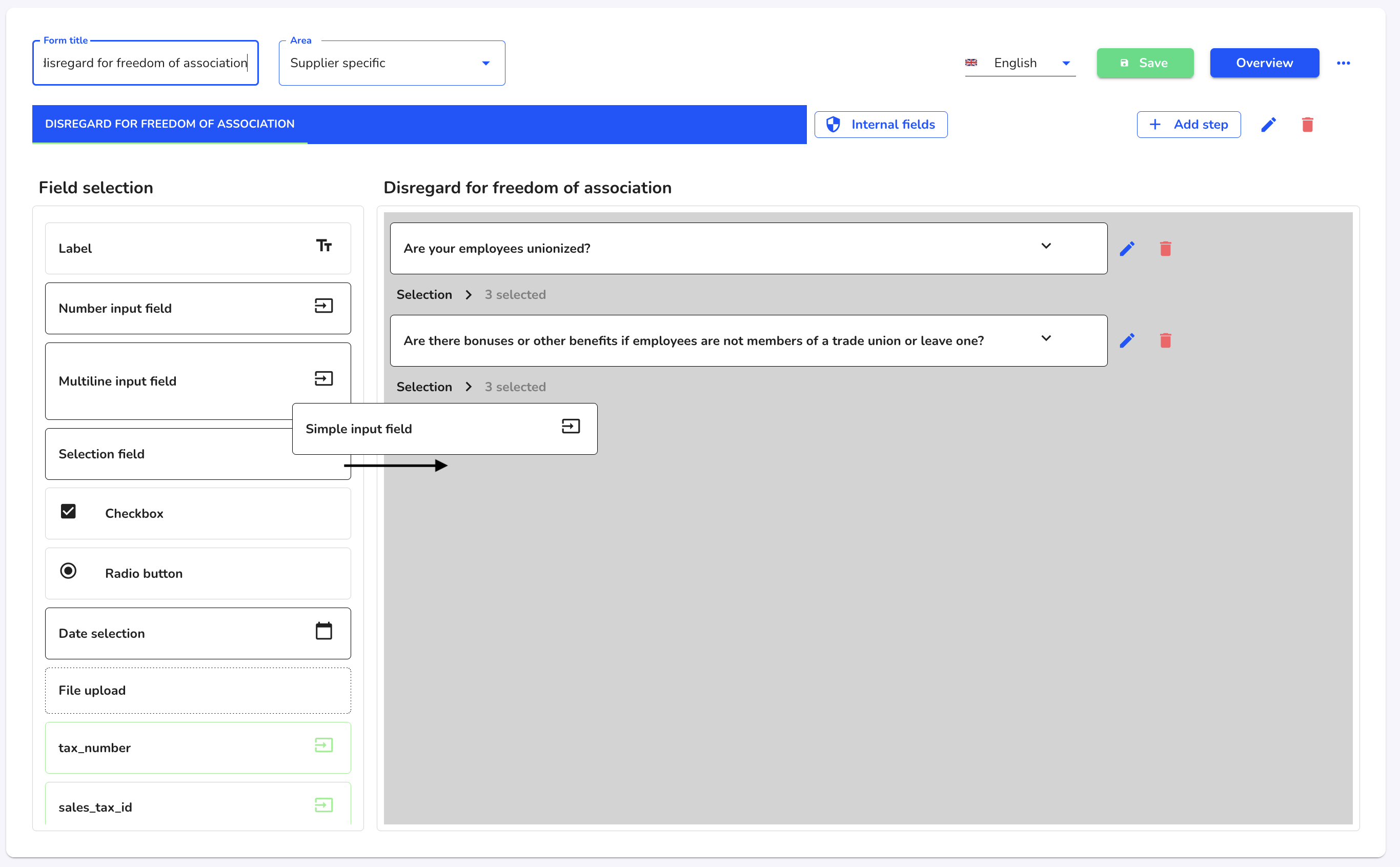Click the Save button
The image size is (1400, 867).
tap(1144, 62)
